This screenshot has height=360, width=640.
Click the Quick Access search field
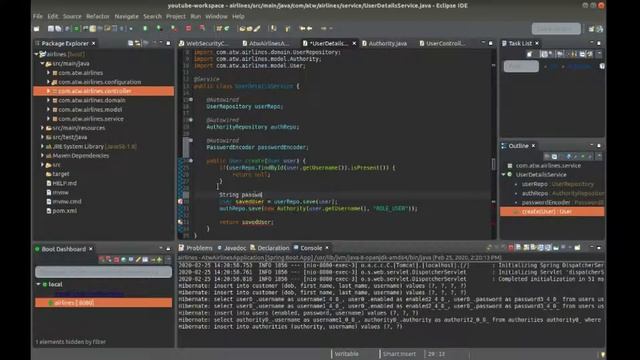pos(556,29)
